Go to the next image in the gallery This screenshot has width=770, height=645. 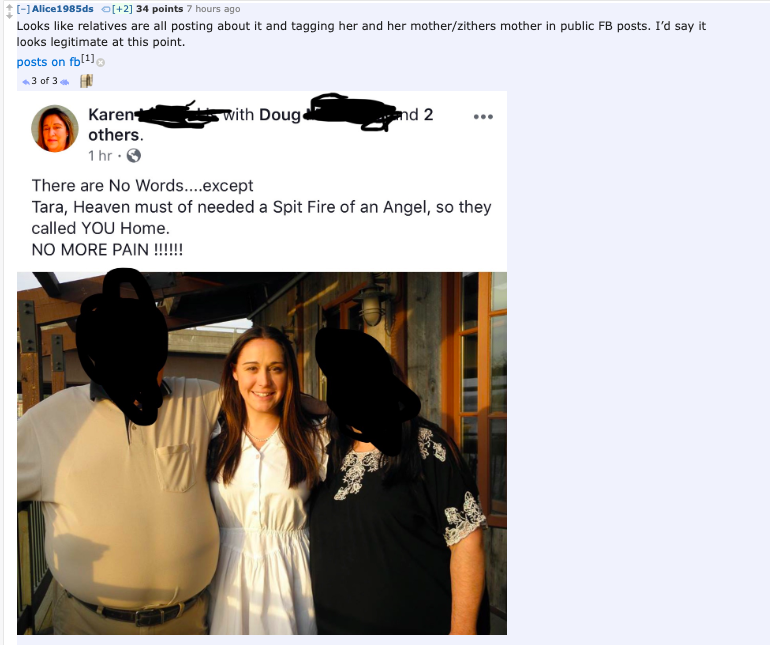pos(64,82)
